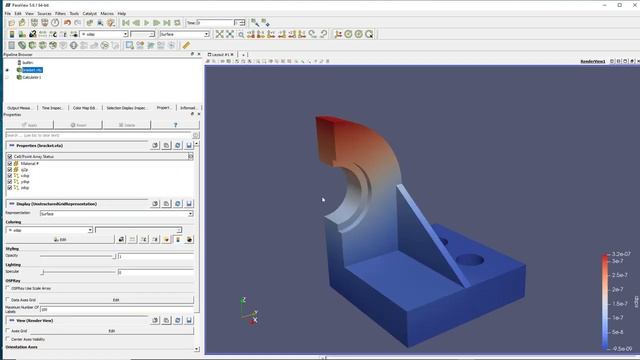Click Opacity slider handle

[114, 256]
